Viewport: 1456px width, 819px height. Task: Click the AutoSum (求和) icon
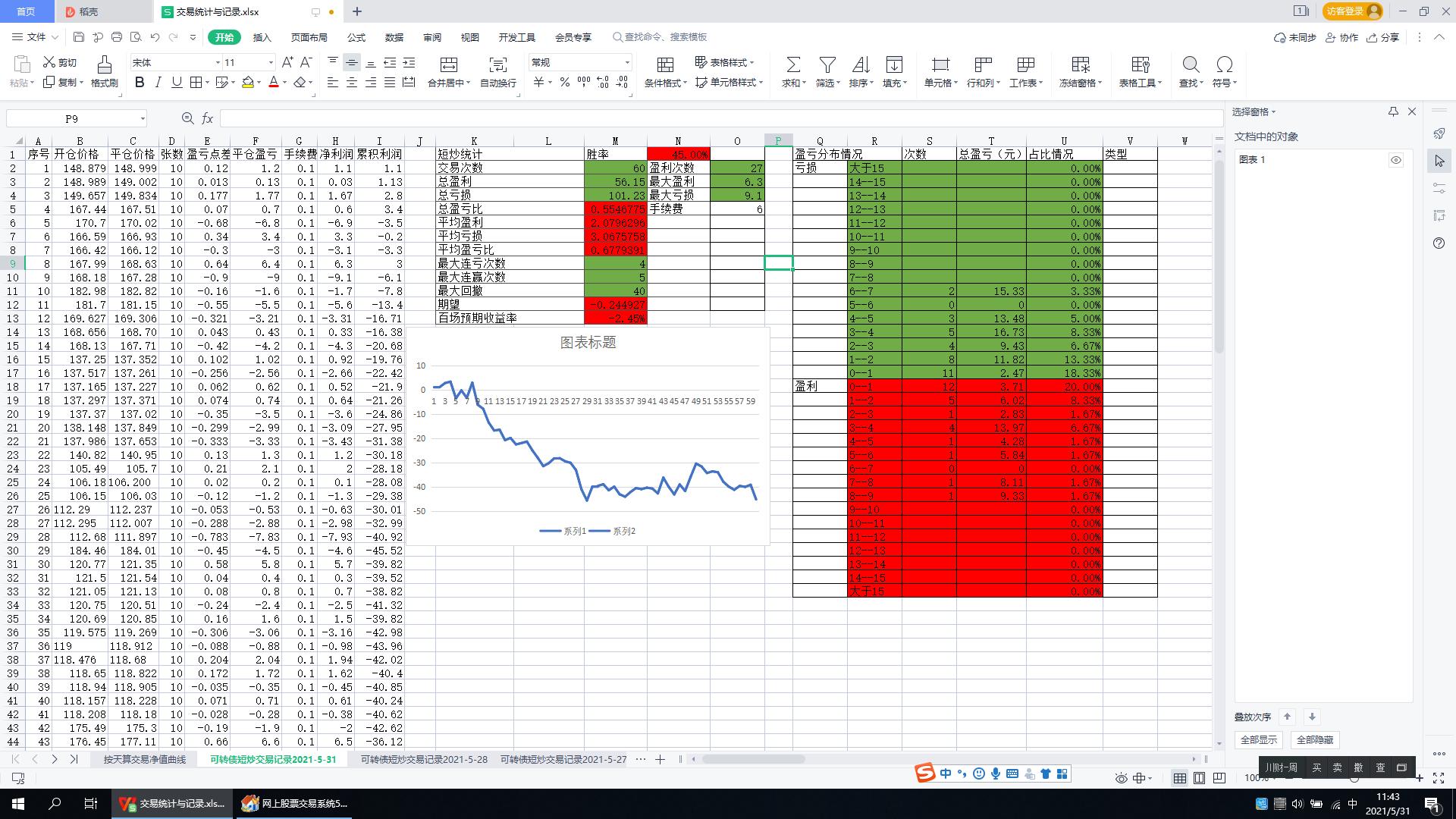[792, 65]
